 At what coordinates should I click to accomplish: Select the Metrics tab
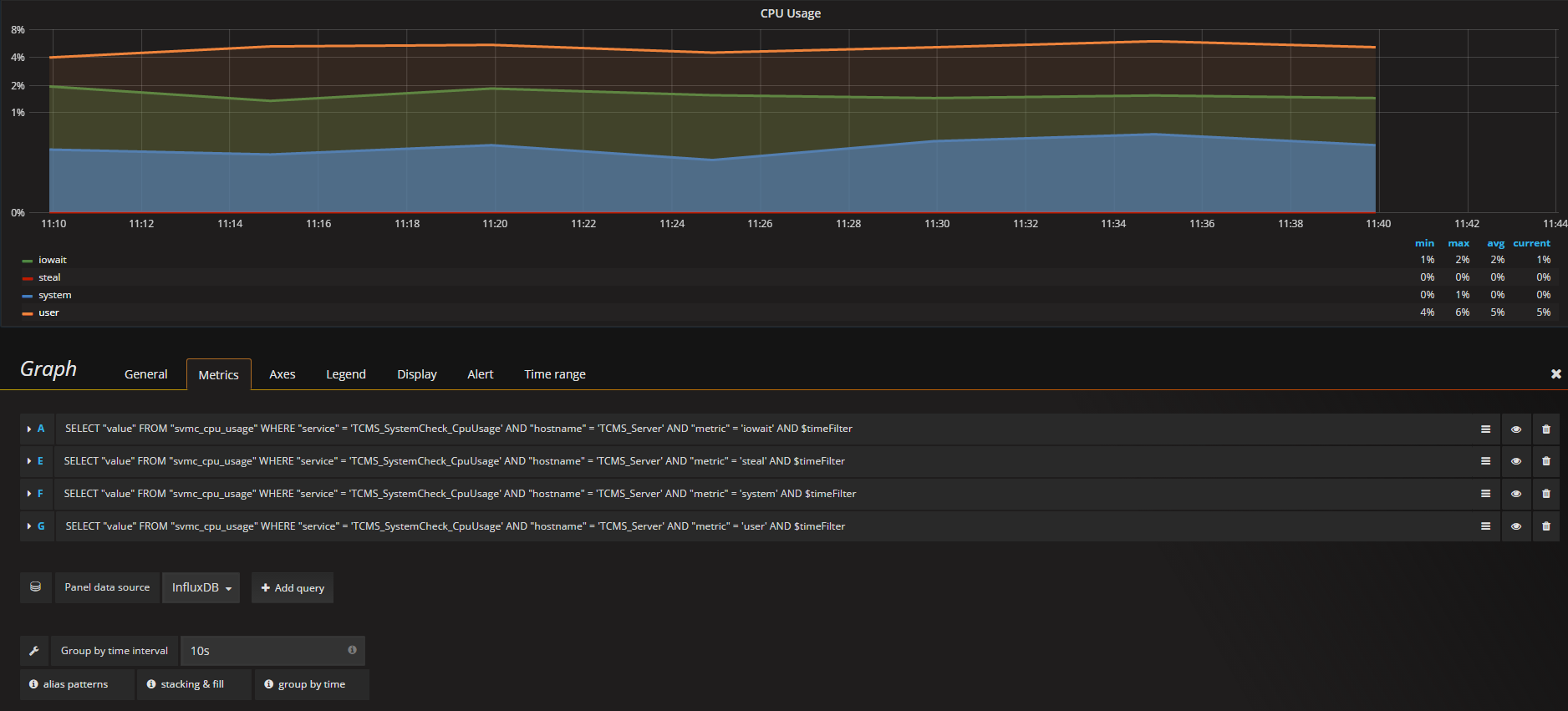(x=218, y=375)
